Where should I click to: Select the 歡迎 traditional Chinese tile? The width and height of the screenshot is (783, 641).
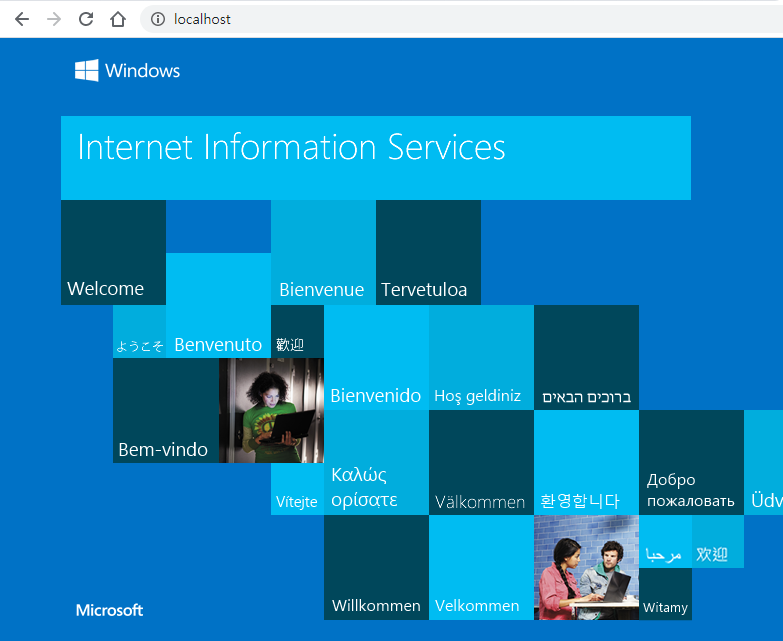(297, 331)
